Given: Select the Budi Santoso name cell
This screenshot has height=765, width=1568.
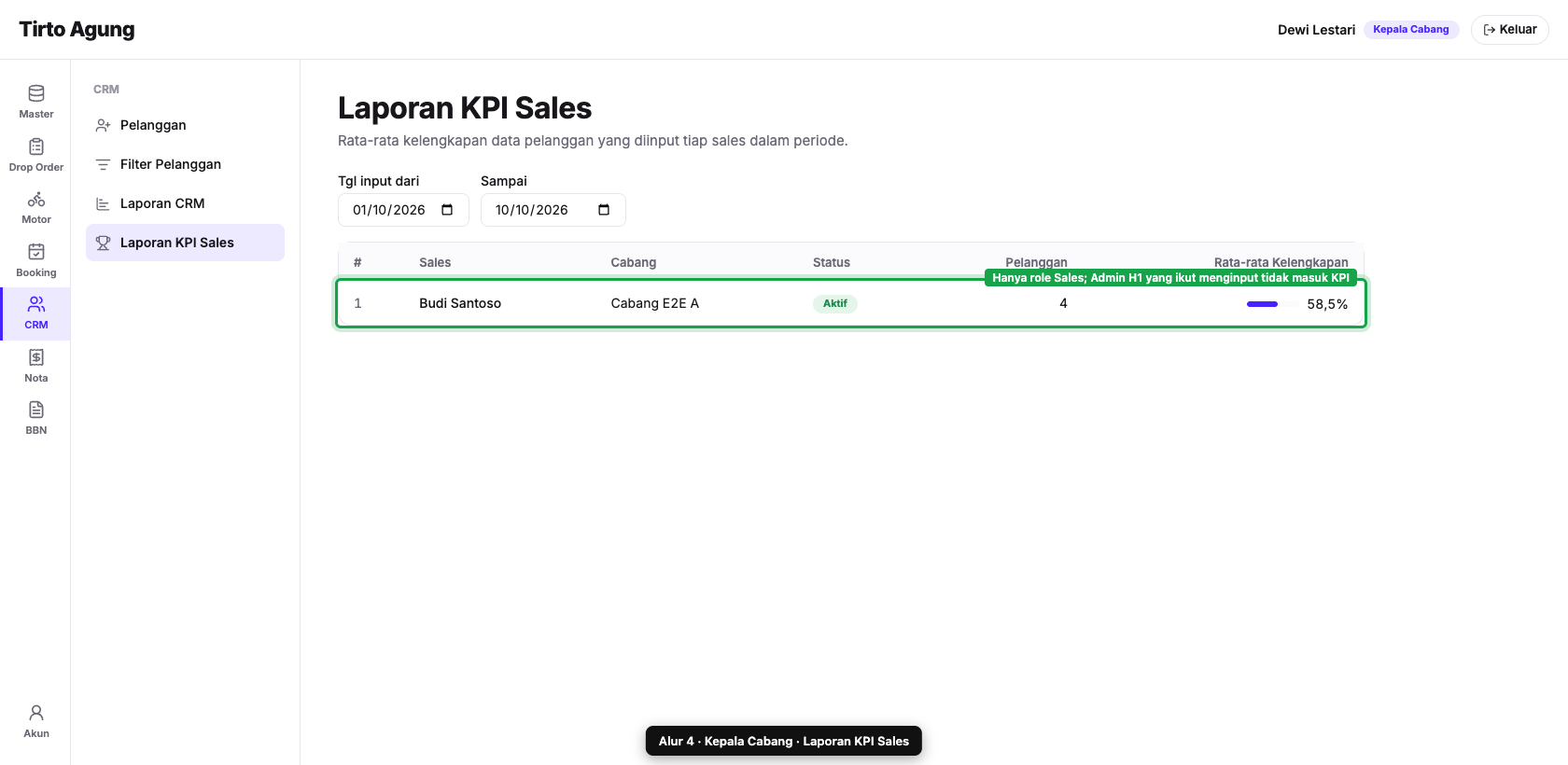Looking at the screenshot, I should [460, 303].
